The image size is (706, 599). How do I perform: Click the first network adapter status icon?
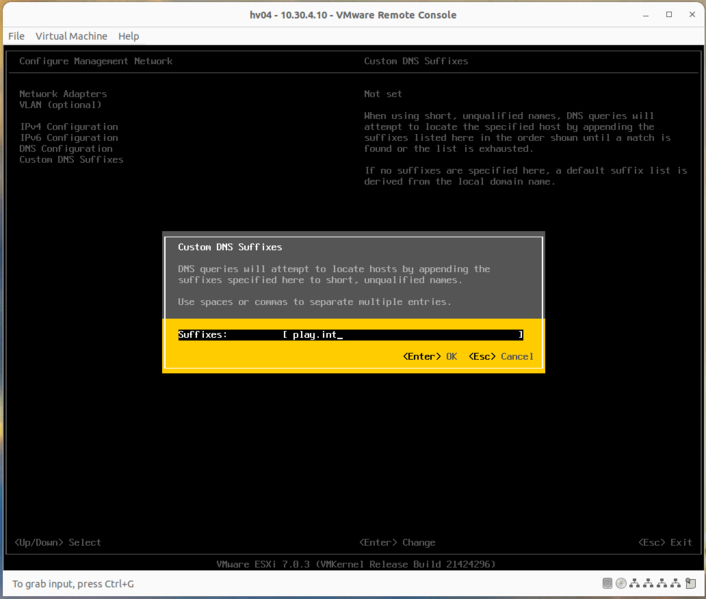coord(635,583)
